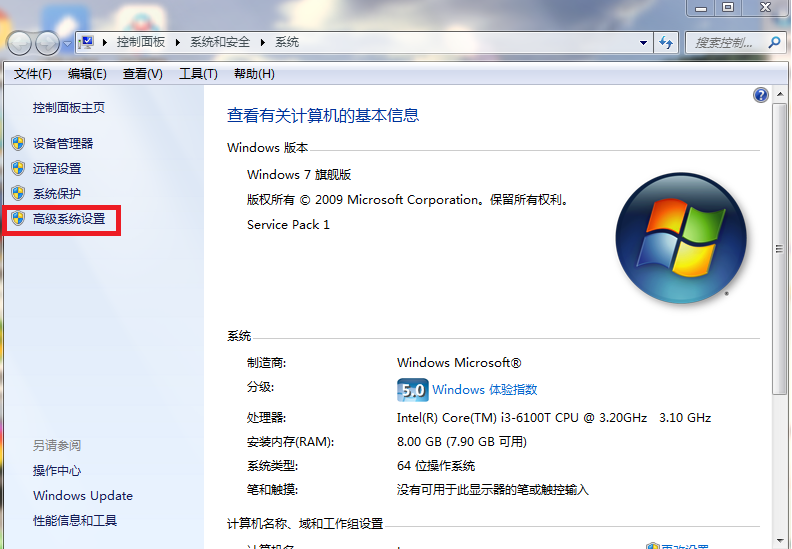Expand the arrow after 系统和安全 breadcrumb
This screenshot has height=549, width=792.
point(263,42)
